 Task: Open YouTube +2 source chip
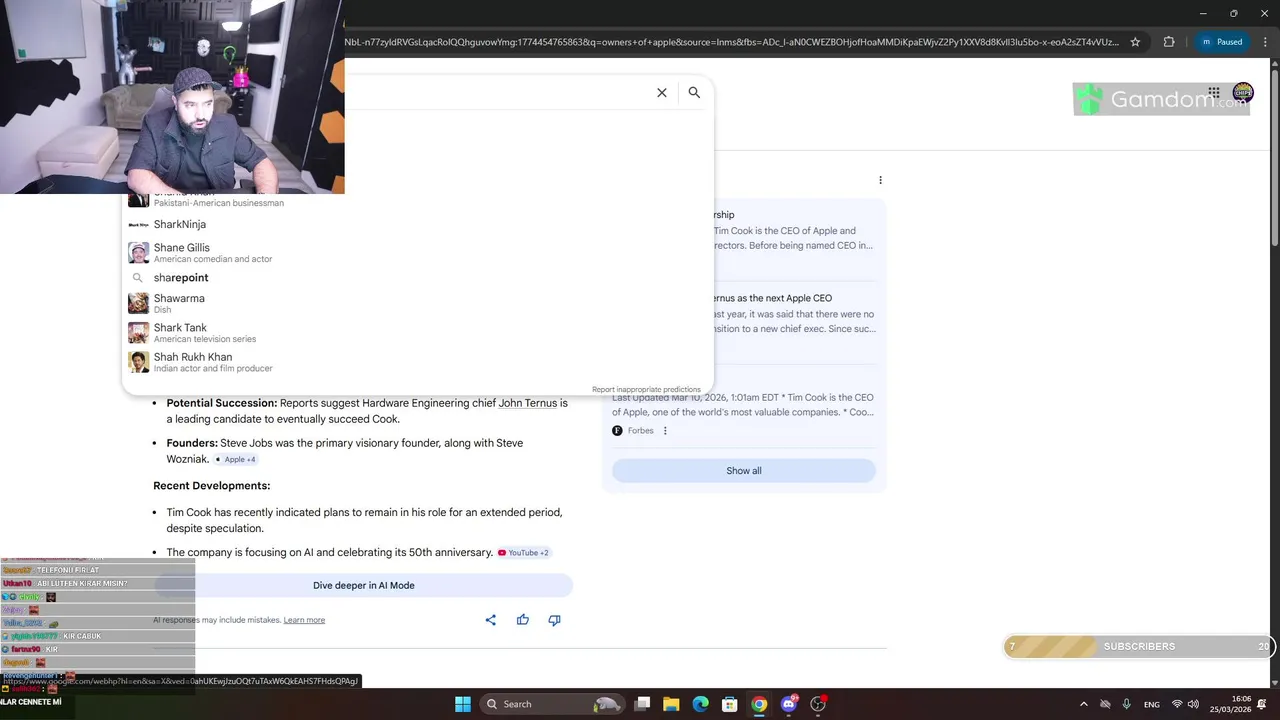tap(524, 553)
